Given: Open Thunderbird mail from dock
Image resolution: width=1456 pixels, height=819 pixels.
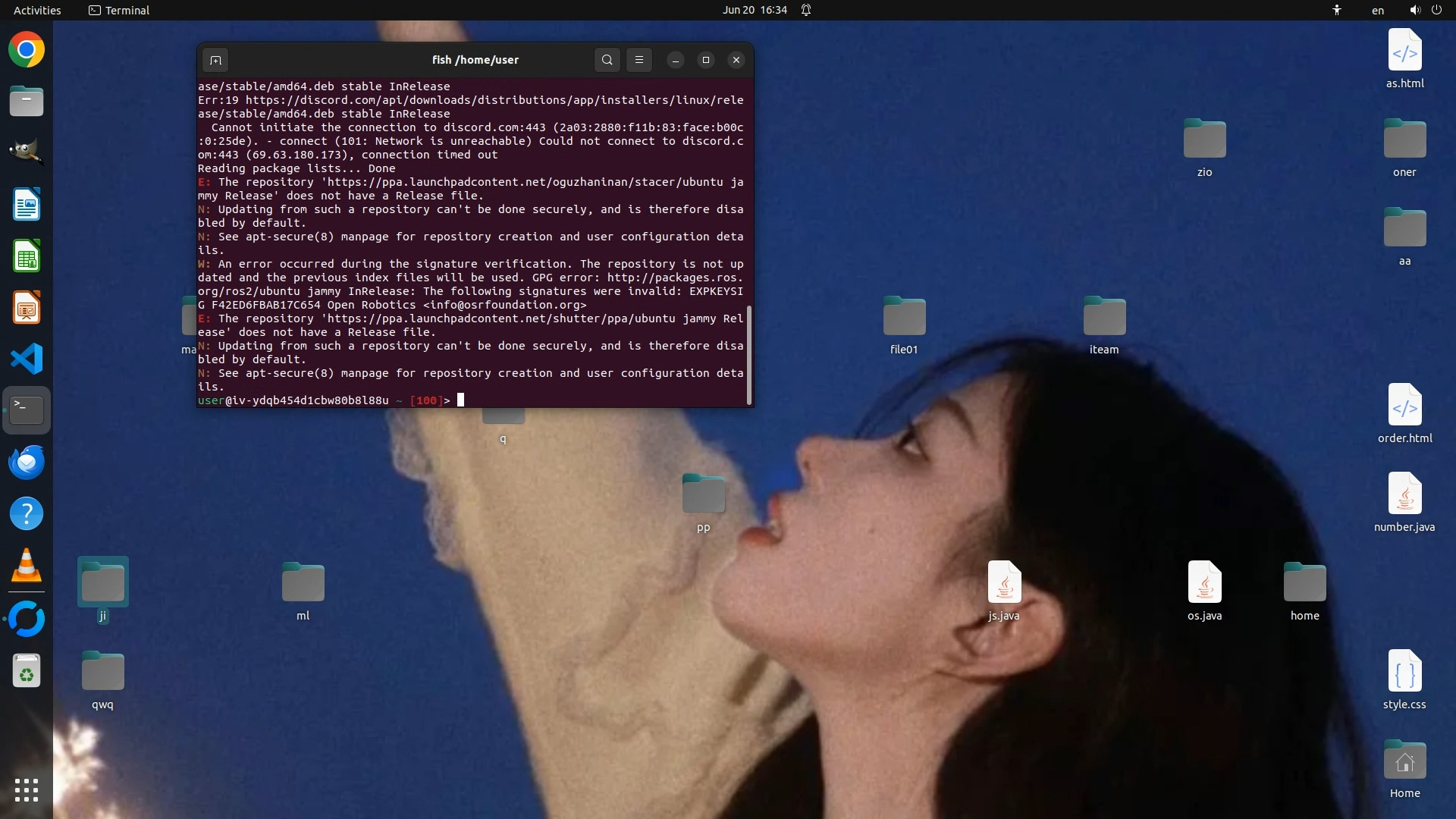Looking at the screenshot, I should [27, 462].
